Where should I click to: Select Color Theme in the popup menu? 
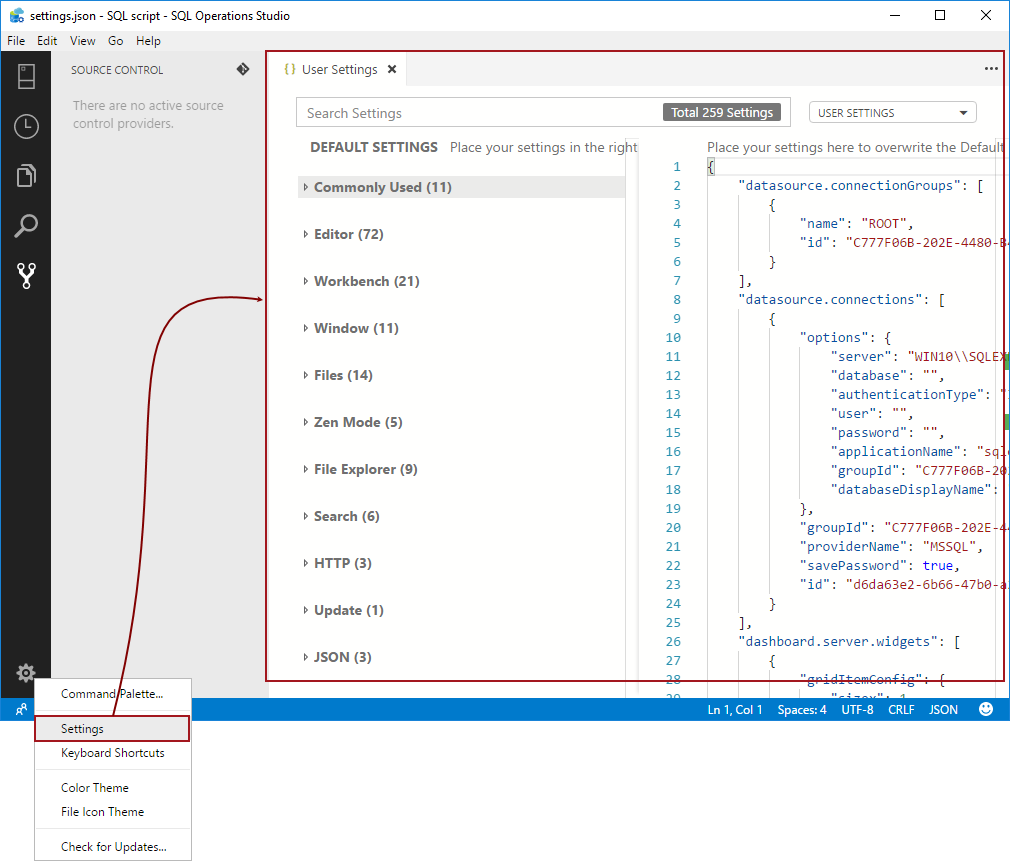pos(95,788)
